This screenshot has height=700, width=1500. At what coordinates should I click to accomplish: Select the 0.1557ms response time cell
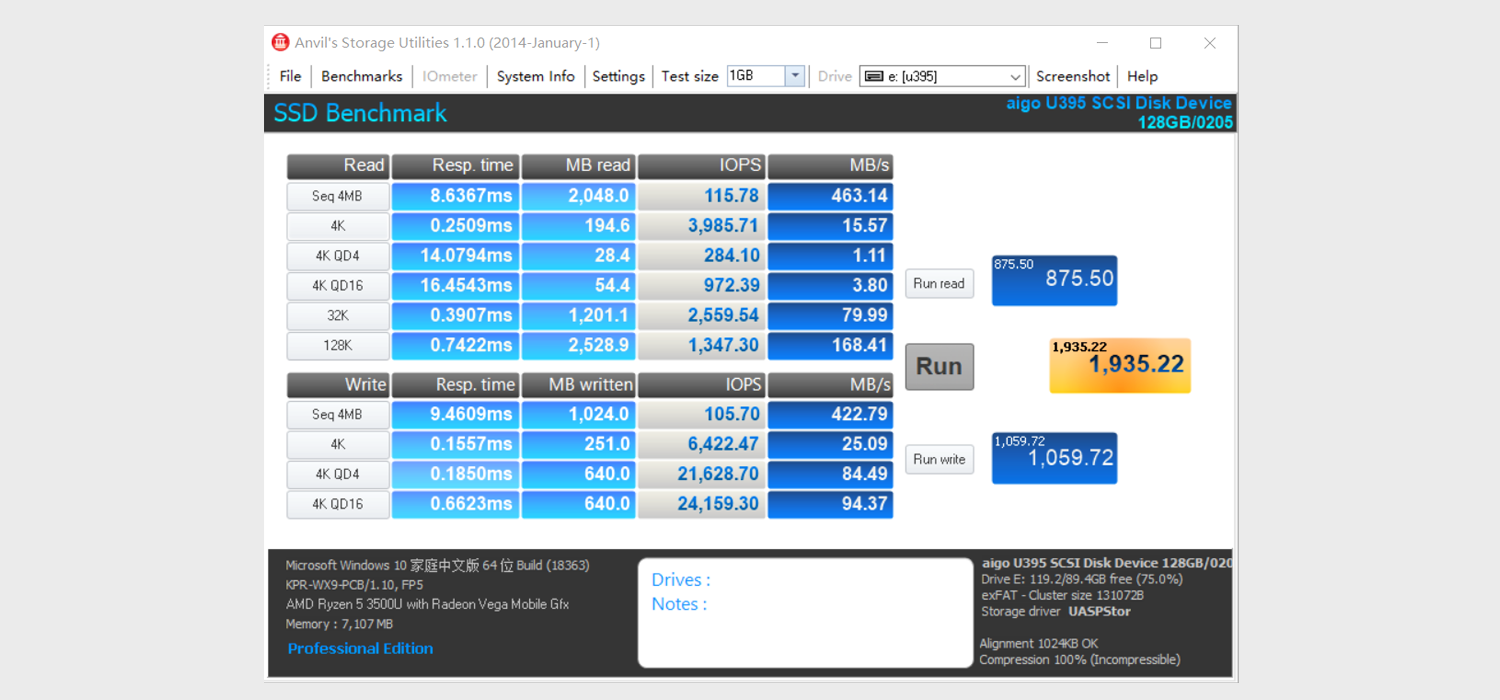pyautogui.click(x=455, y=445)
